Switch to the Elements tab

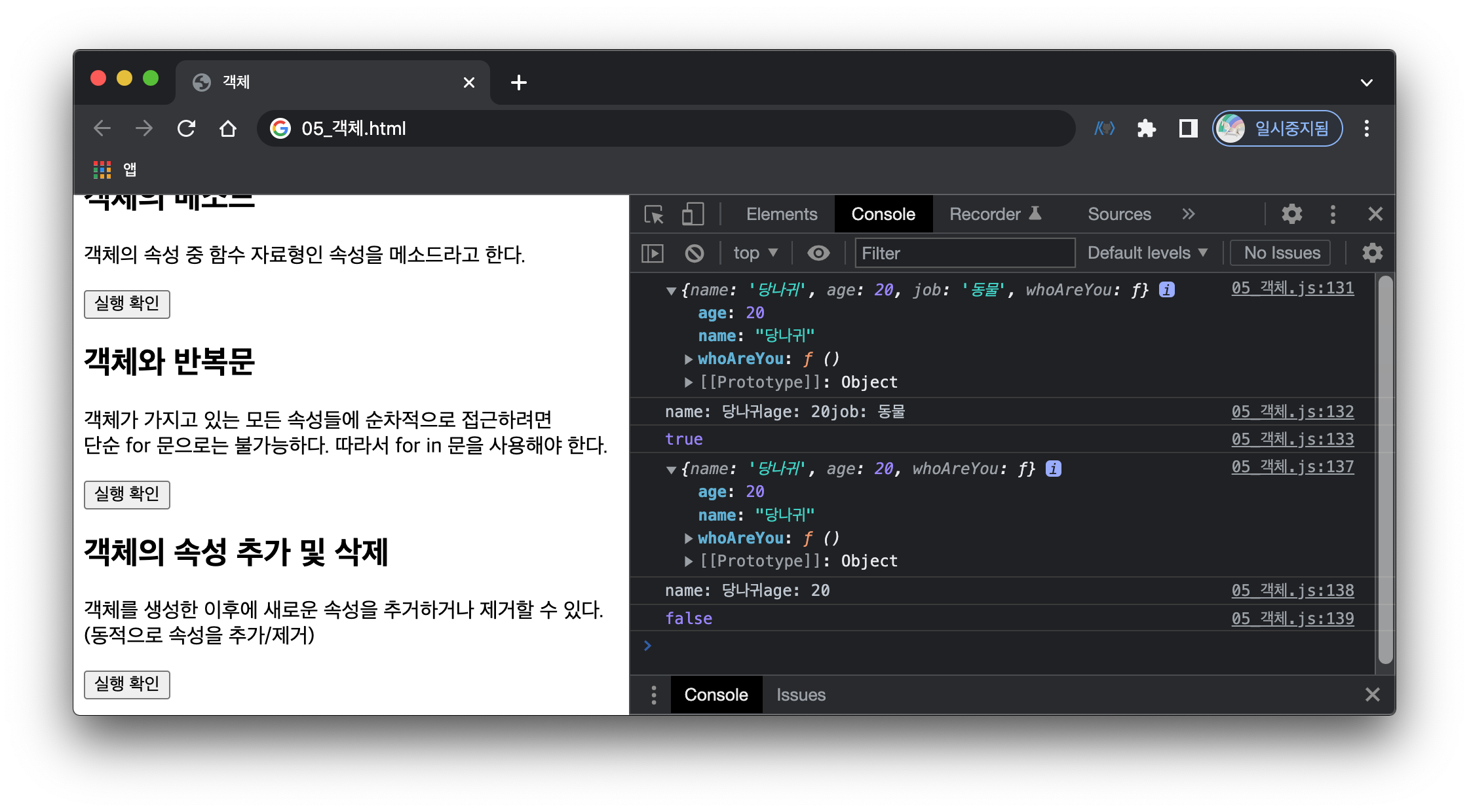pos(781,214)
